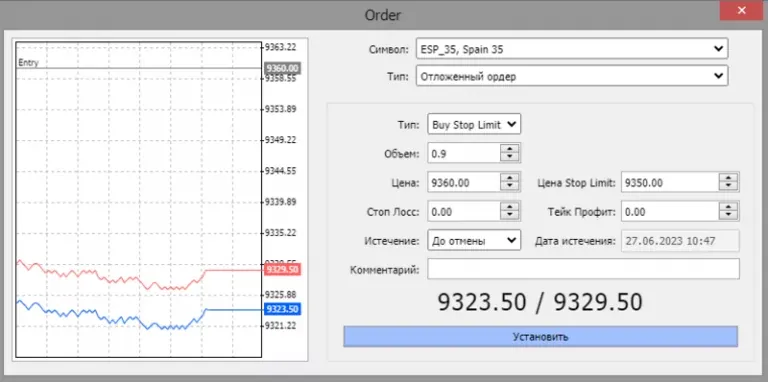The height and width of the screenshot is (382, 768).
Task: Click the 9321.22 price axis value
Action: tap(281, 325)
